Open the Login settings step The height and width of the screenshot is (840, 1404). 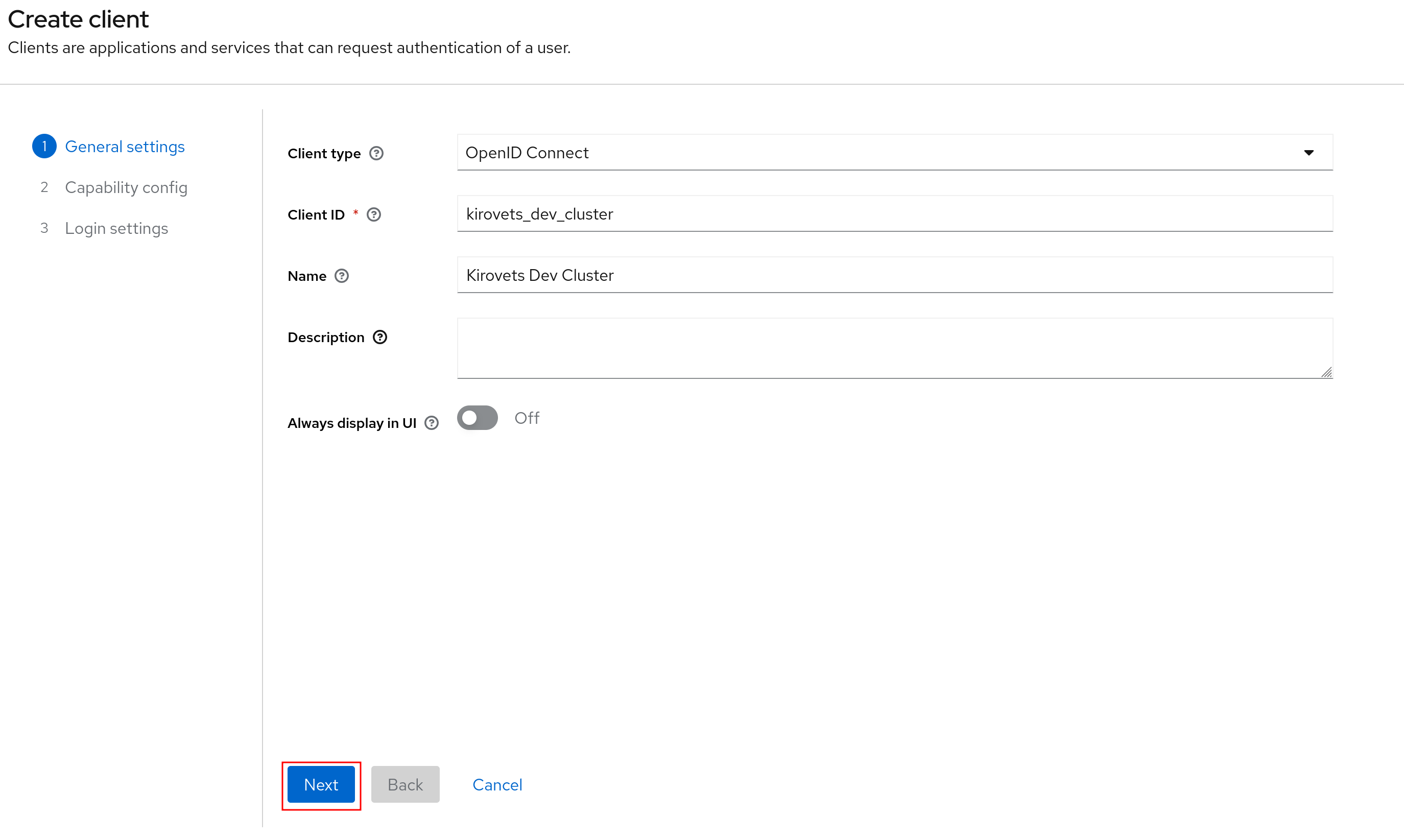116,228
